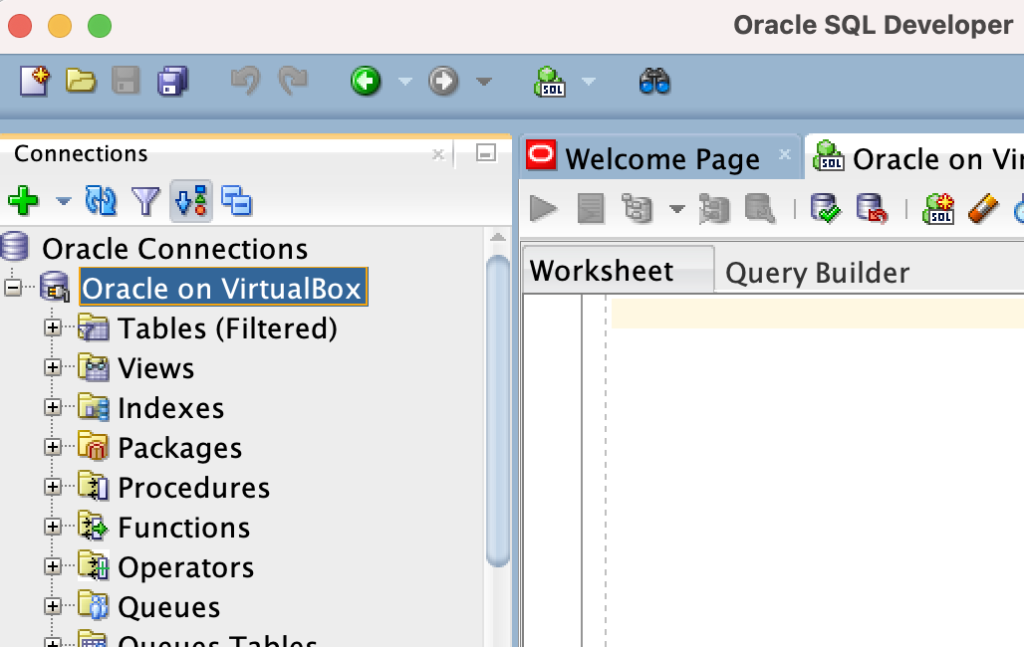Open the search using the binoculars icon
The image size is (1024, 647).
tap(654, 81)
